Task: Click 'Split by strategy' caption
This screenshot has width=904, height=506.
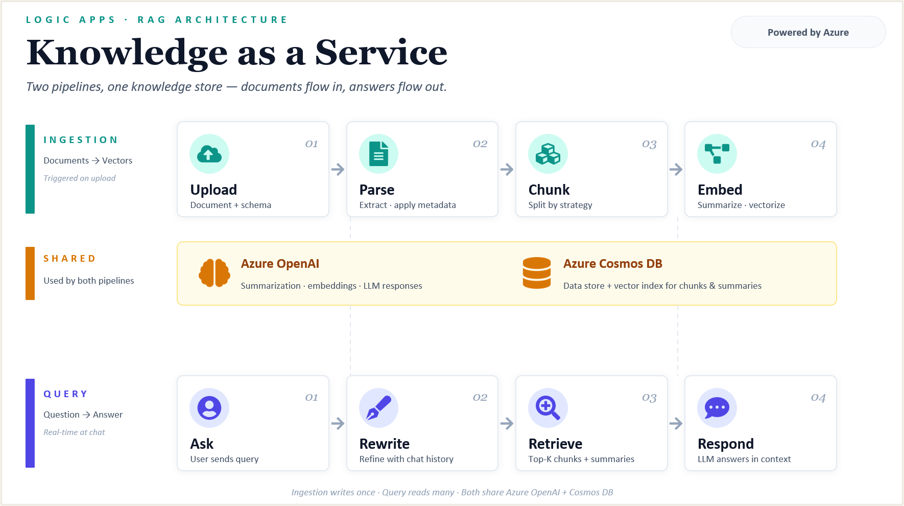Action: 560,205
